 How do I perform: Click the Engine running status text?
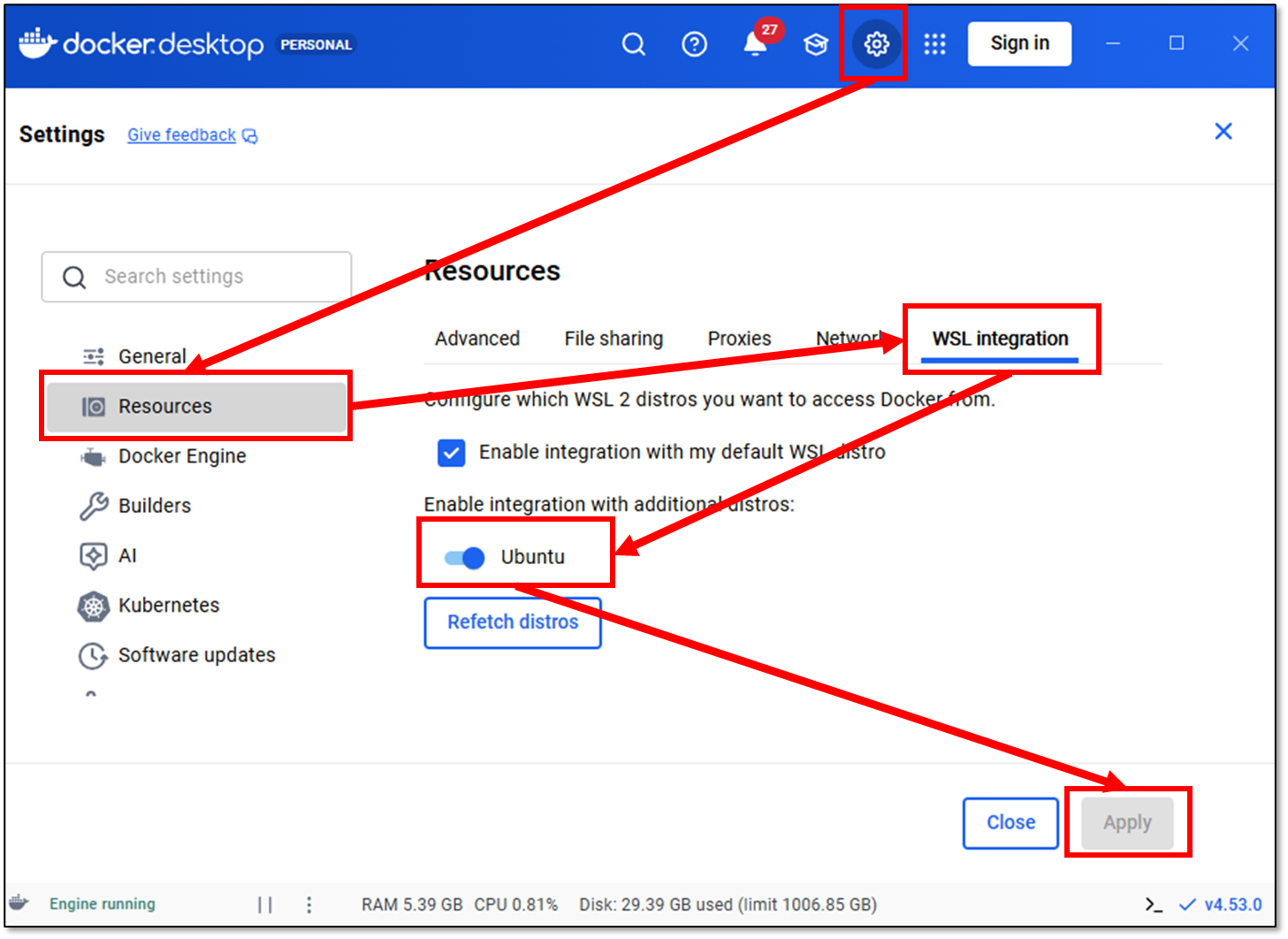point(103,904)
